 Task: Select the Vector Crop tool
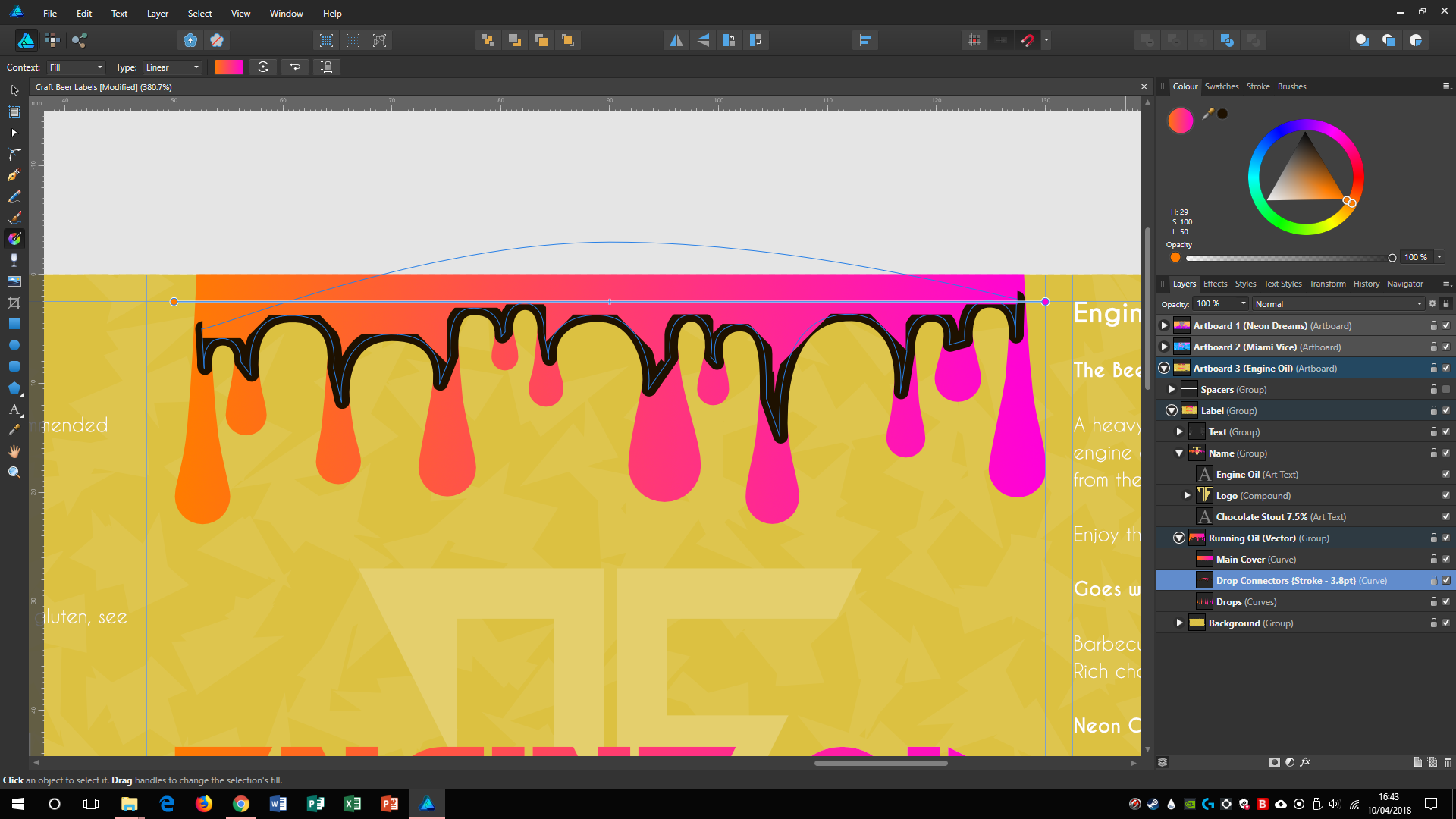14,303
